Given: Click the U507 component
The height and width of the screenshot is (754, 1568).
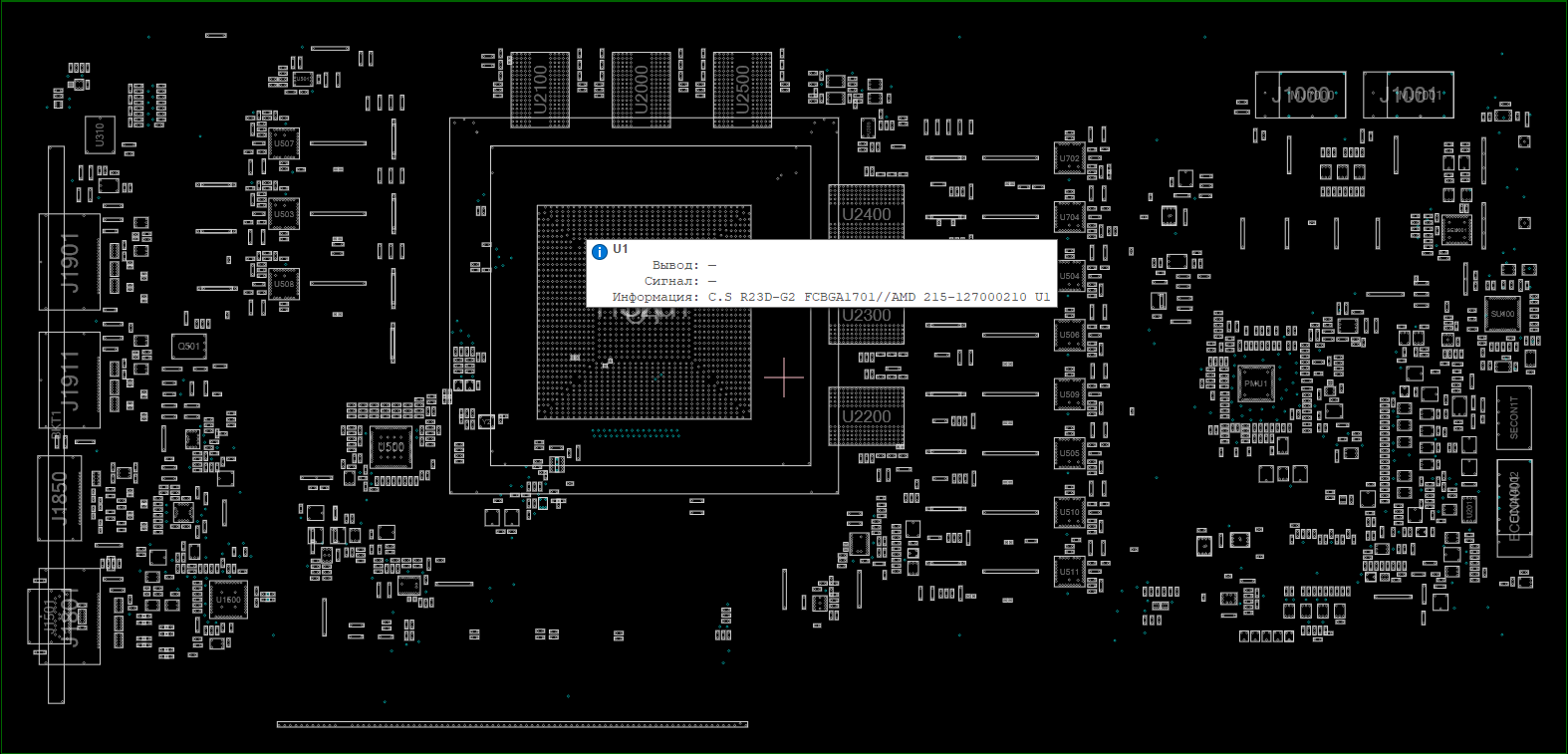Looking at the screenshot, I should point(284,143).
